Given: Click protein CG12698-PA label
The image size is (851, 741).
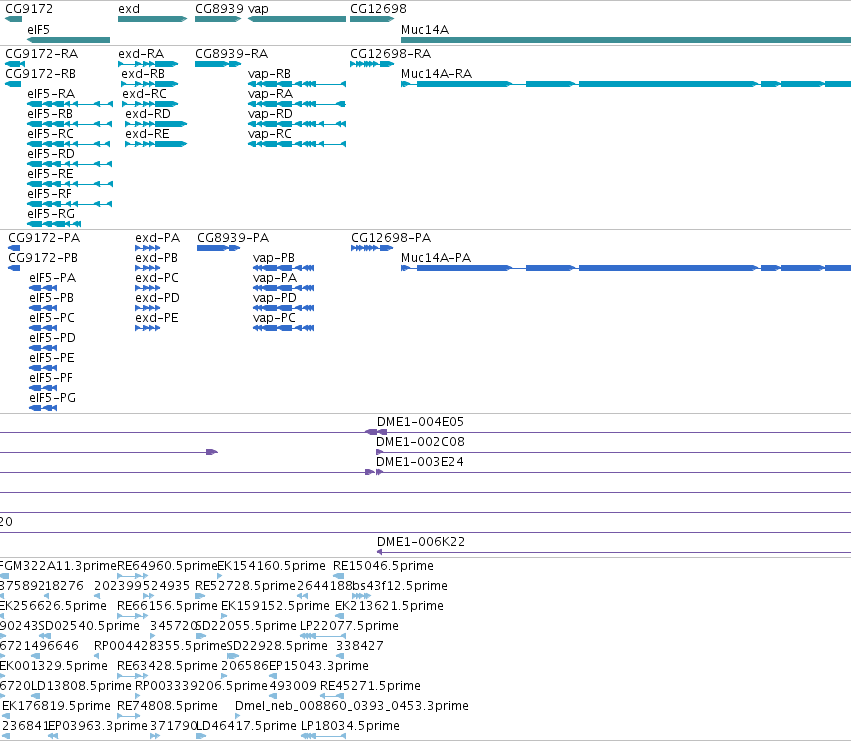Looking at the screenshot, I should click(x=391, y=238).
